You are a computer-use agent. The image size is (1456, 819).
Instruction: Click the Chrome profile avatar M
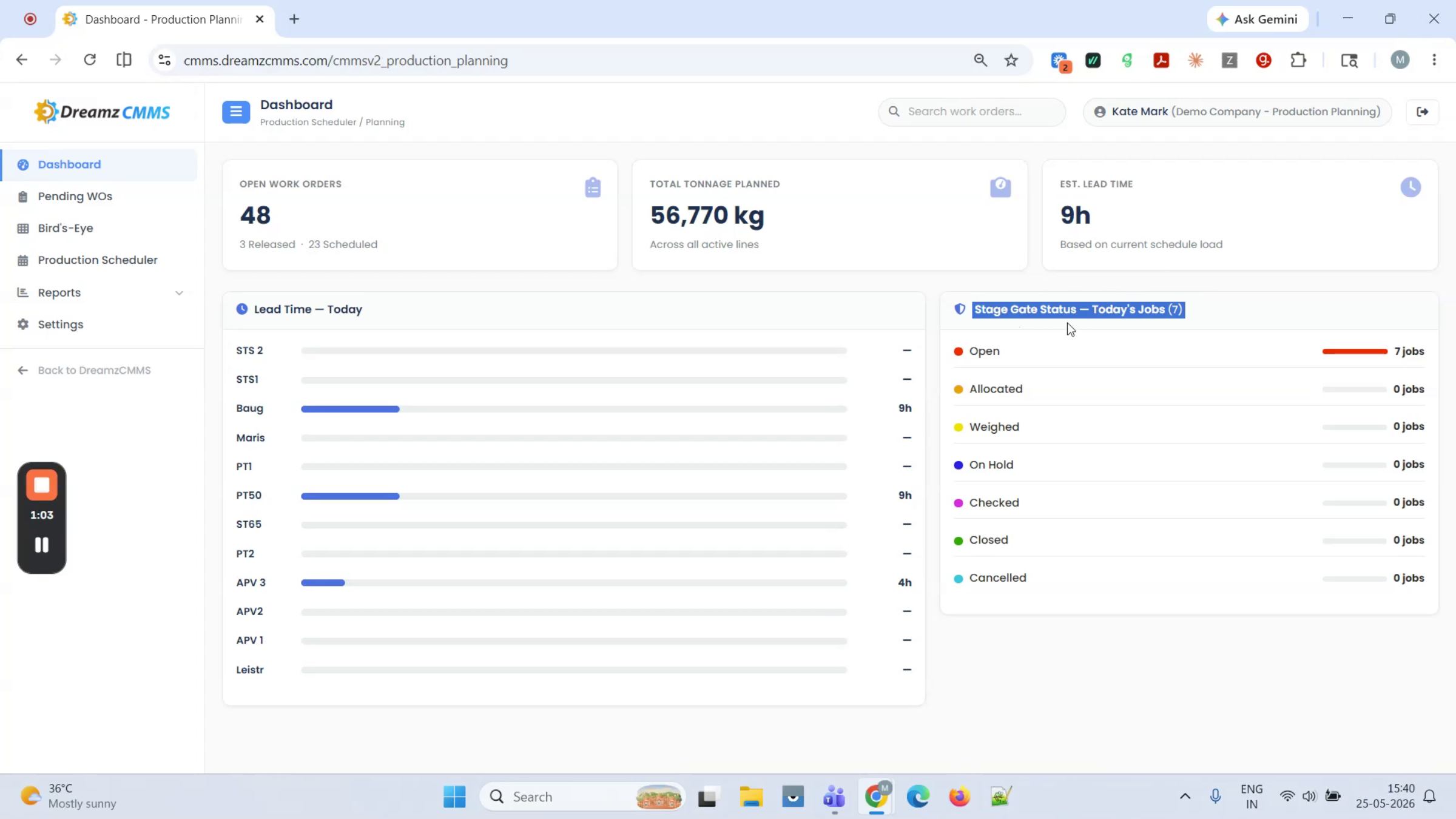pos(1400,60)
